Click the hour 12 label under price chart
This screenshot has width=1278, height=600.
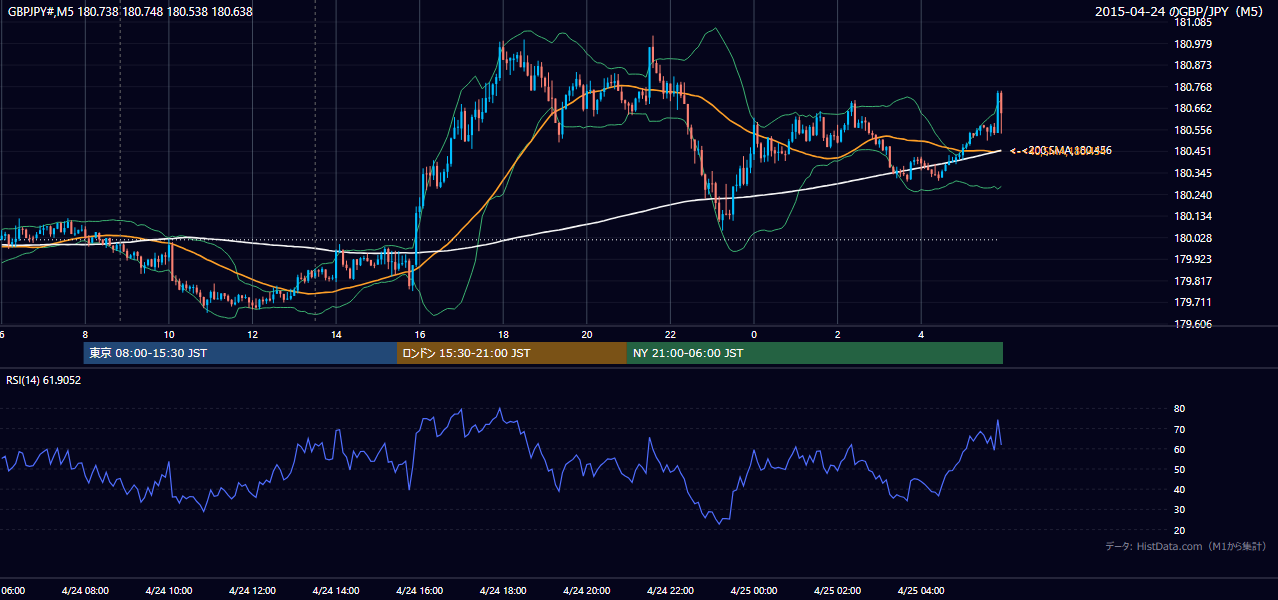point(252,334)
